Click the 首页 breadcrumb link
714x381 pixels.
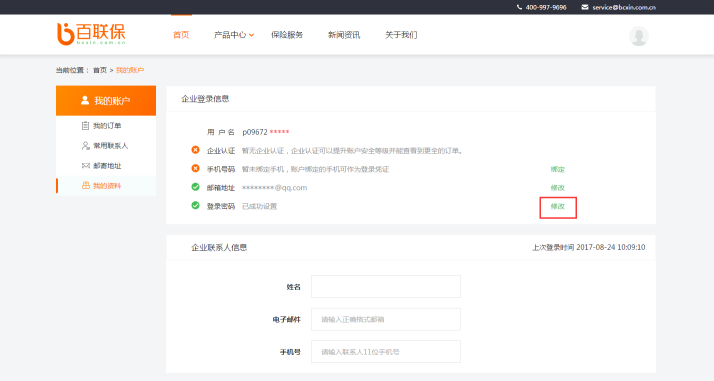pos(100,70)
